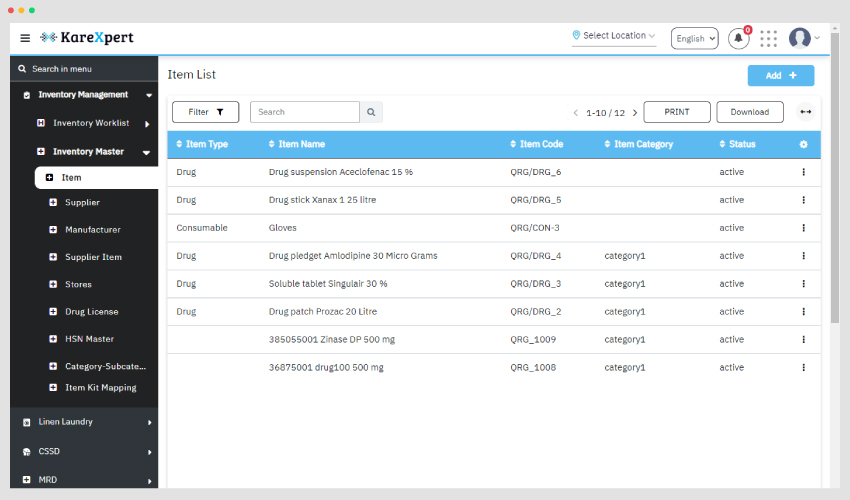This screenshot has width=850, height=500.
Task: Click the search magnifier button
Action: pyautogui.click(x=371, y=112)
